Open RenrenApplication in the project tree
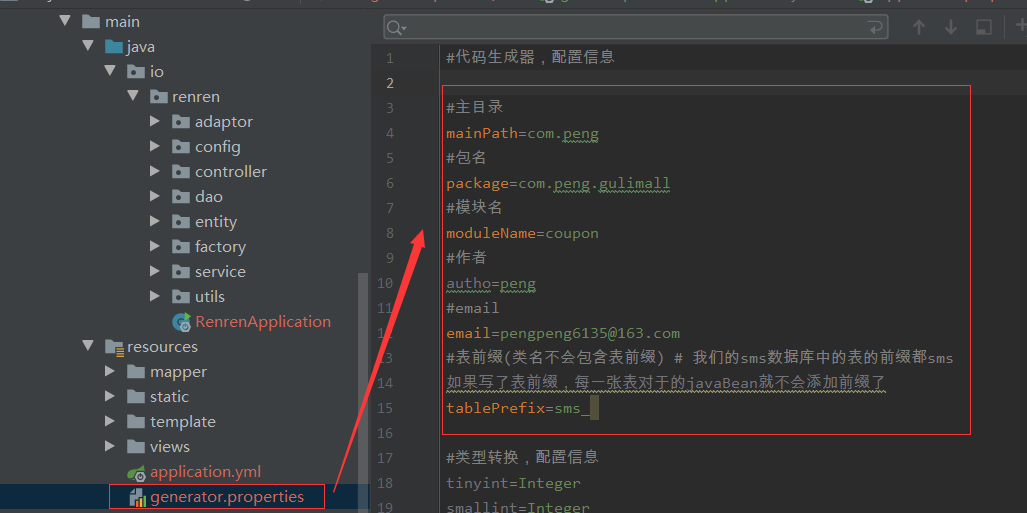Screen dimensions: 1027x513 (263, 321)
